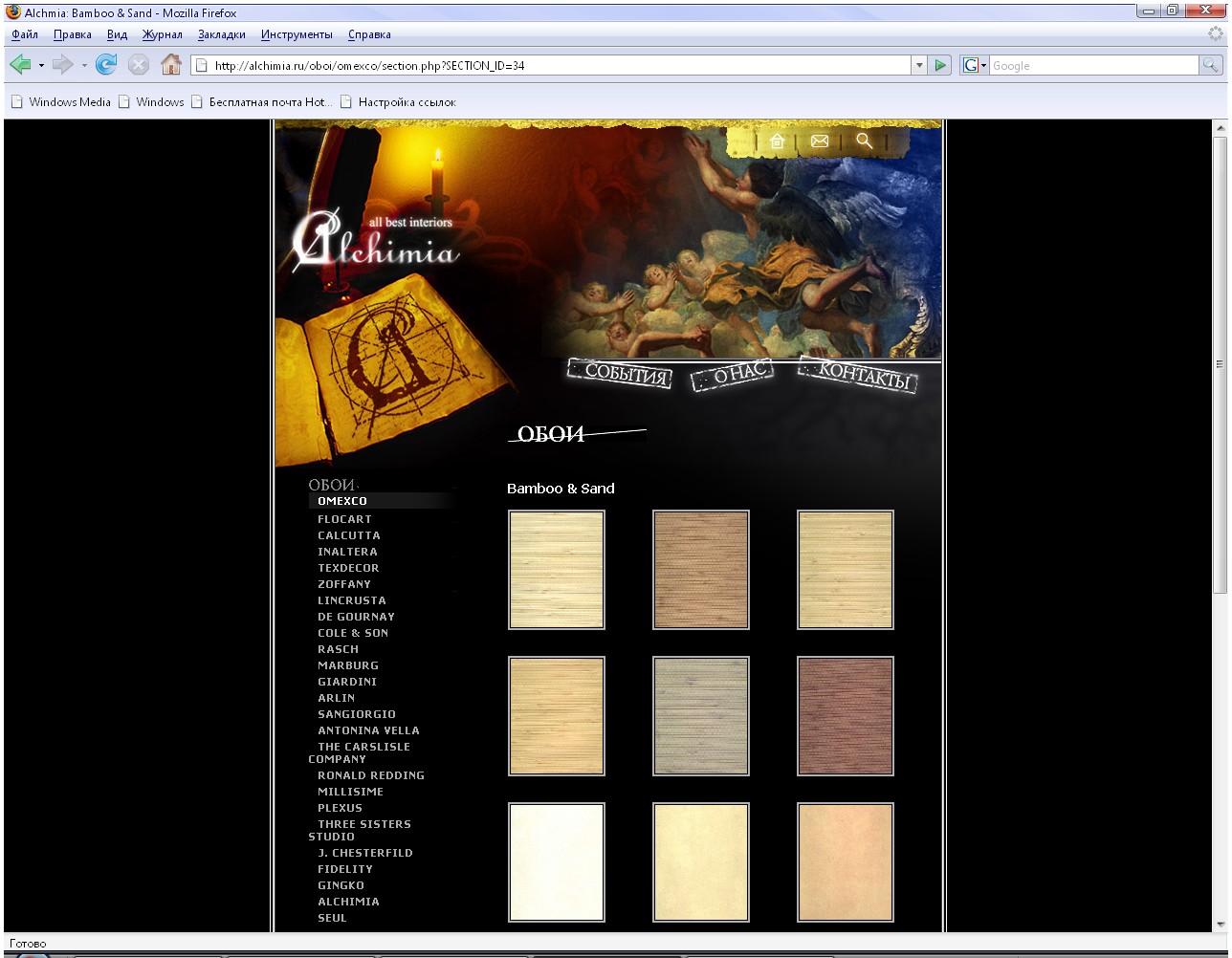Open the RONALD REDDING brand link
The height and width of the screenshot is (958, 1232).
[x=371, y=775]
